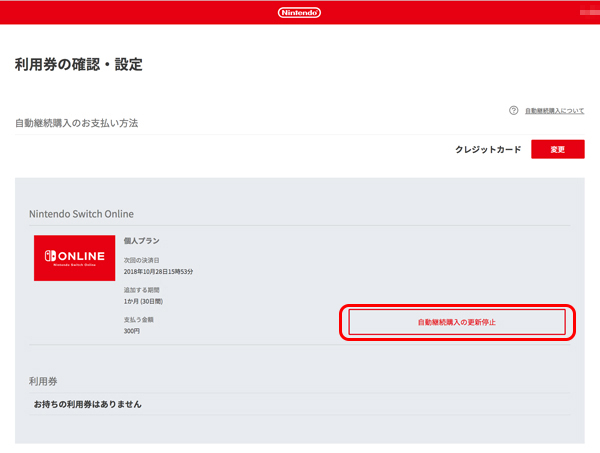600x453 pixels.
Task: Click the Nintendo Switch Online thumbnail image
Action: click(75, 258)
